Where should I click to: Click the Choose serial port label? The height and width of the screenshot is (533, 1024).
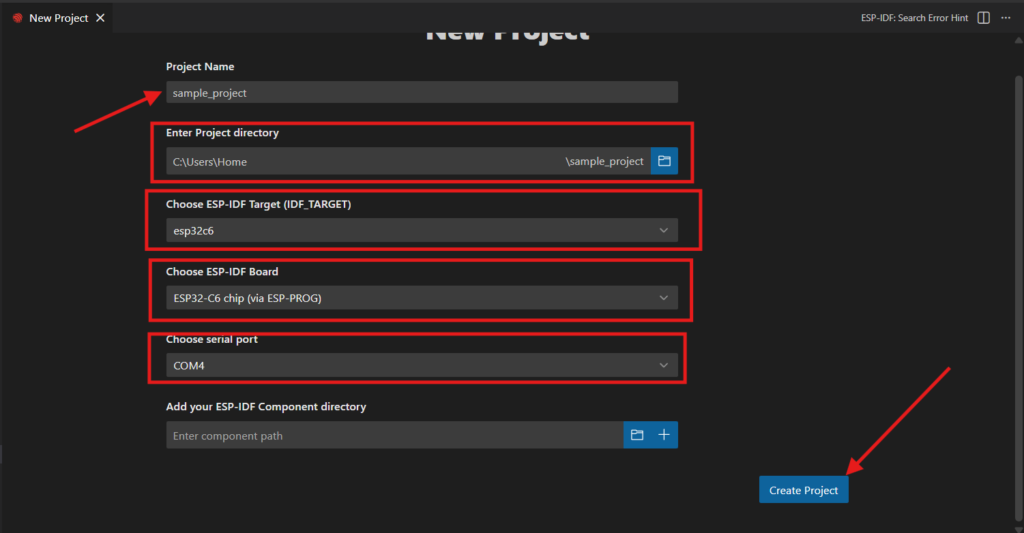pyautogui.click(x=212, y=339)
